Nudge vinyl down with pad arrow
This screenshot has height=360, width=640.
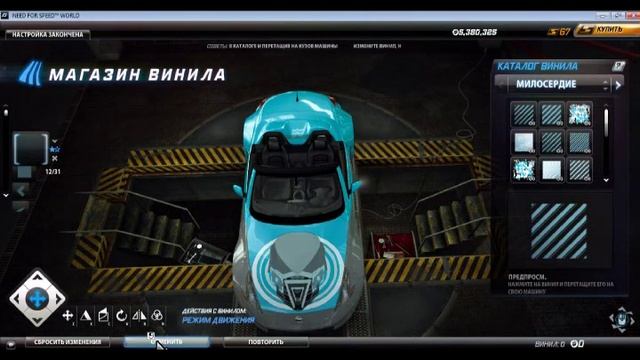pos(37,320)
